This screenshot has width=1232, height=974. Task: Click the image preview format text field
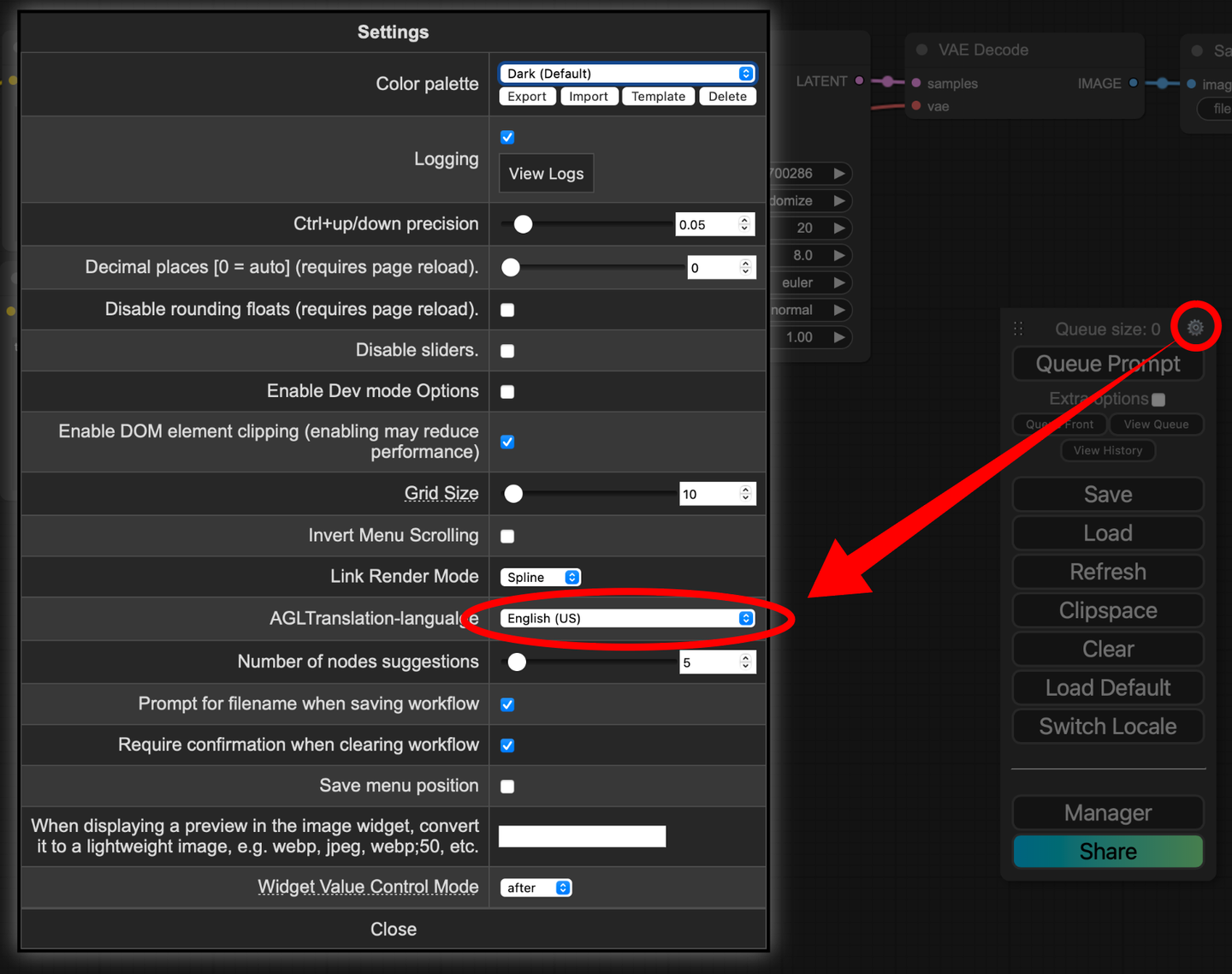582,836
